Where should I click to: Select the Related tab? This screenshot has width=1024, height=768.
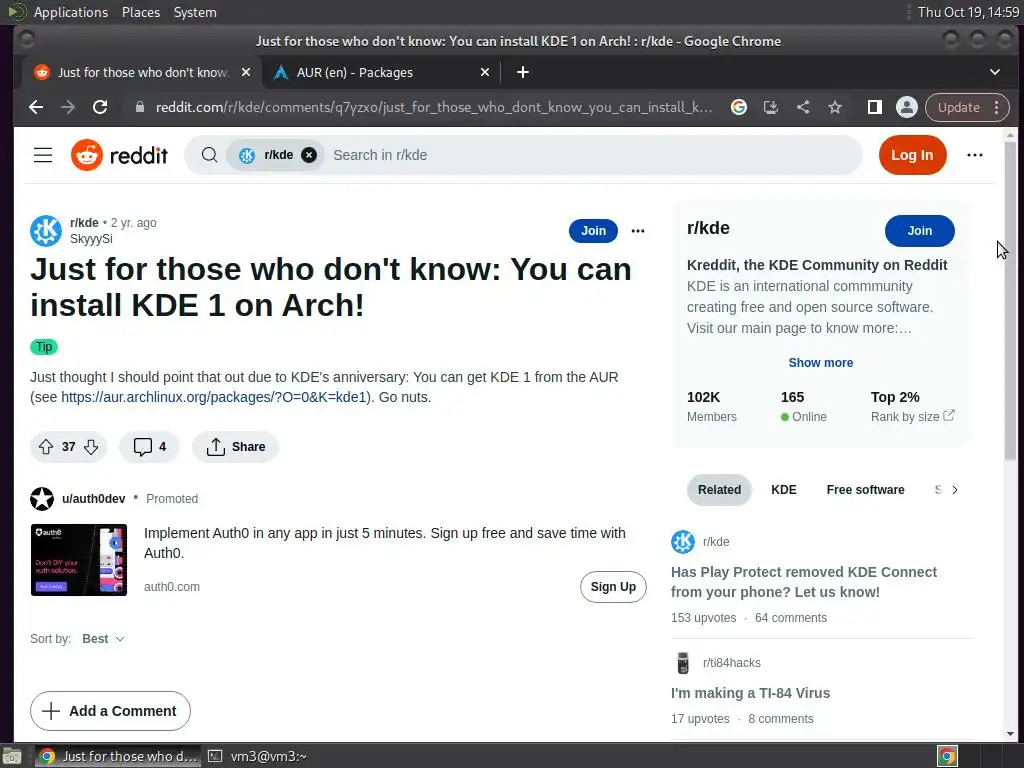[719, 490]
